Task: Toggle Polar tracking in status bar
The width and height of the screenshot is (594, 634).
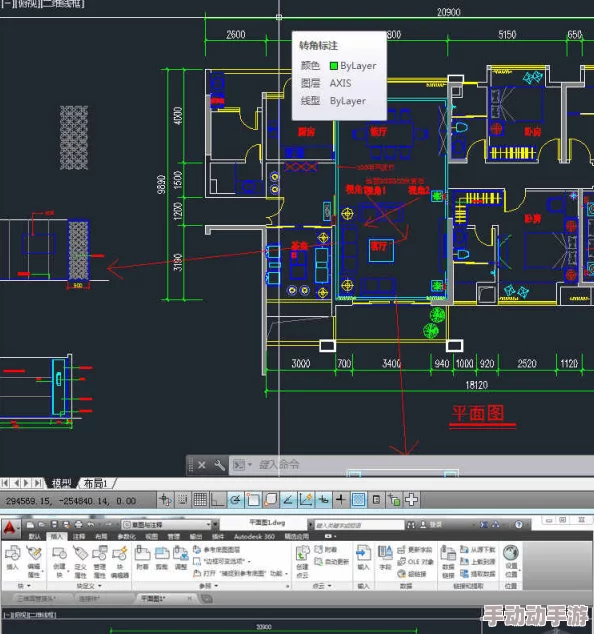Action: pos(235,500)
